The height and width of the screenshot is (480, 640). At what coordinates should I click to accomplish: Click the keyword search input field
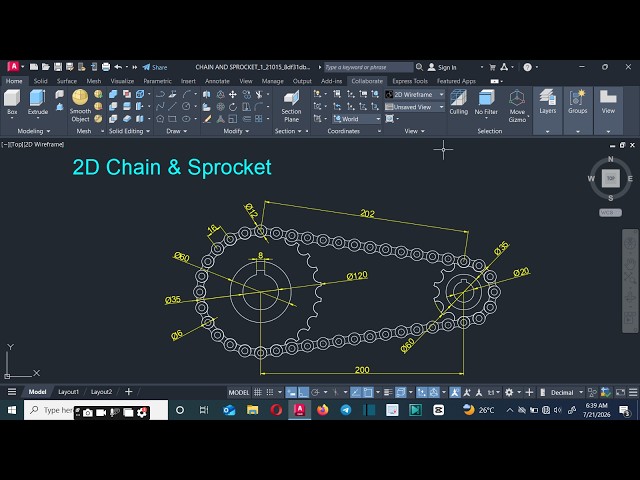pos(368,67)
